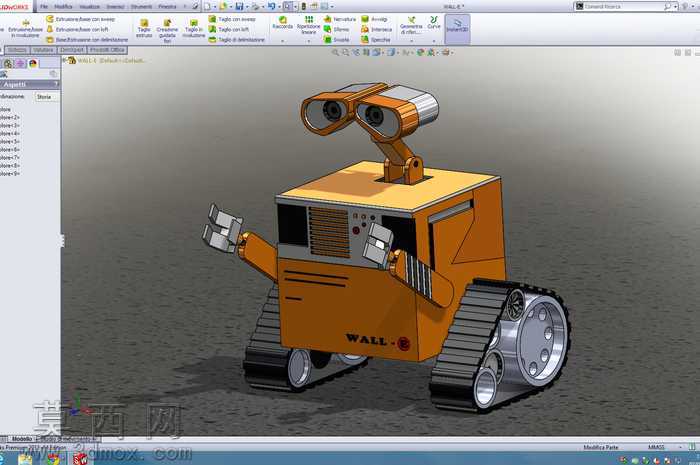Open the Modifica menu
The height and width of the screenshot is (465, 700).
[63, 7]
